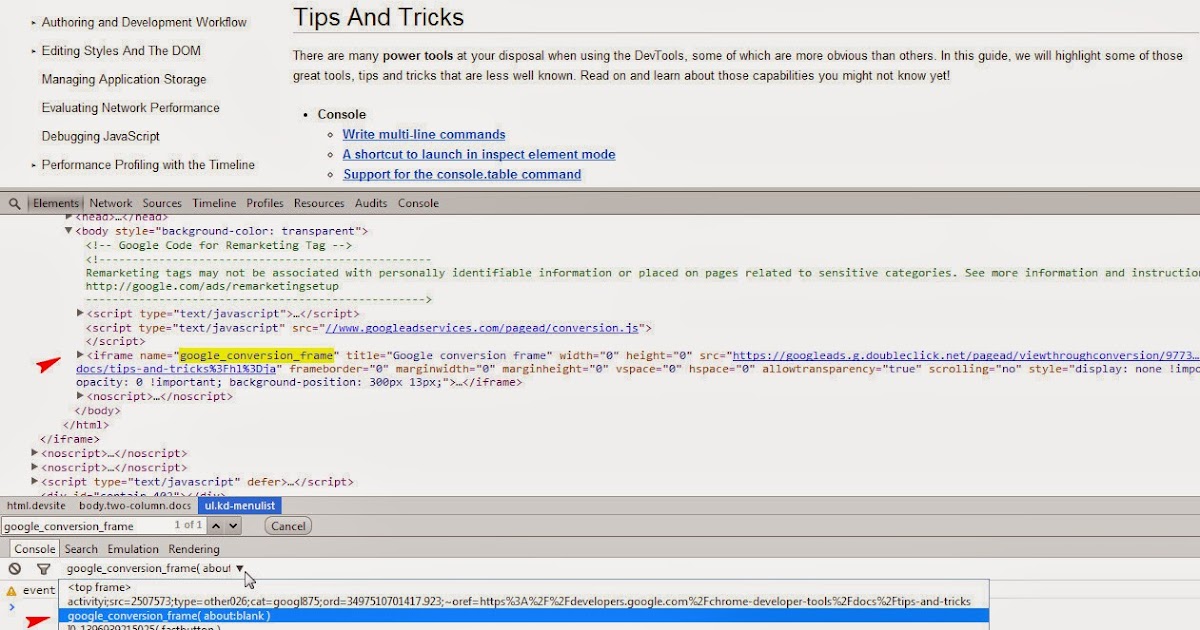This screenshot has width=1200, height=630.
Task: Open Support for the console.table command link
Action: coord(462,174)
